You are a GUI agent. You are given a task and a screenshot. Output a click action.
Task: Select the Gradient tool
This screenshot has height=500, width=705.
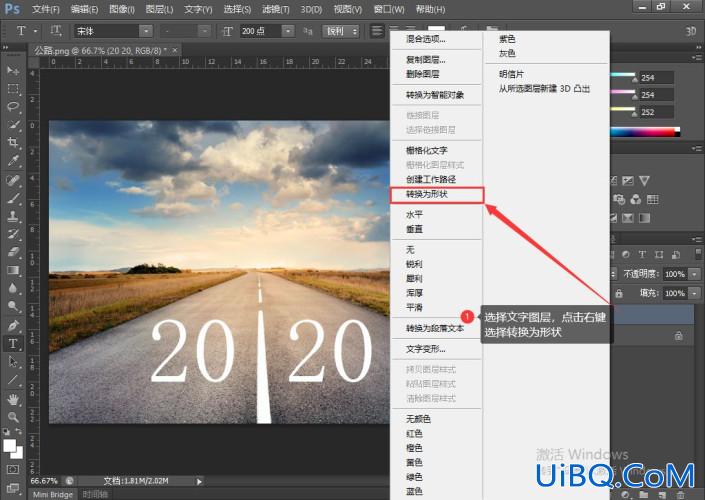point(13,270)
